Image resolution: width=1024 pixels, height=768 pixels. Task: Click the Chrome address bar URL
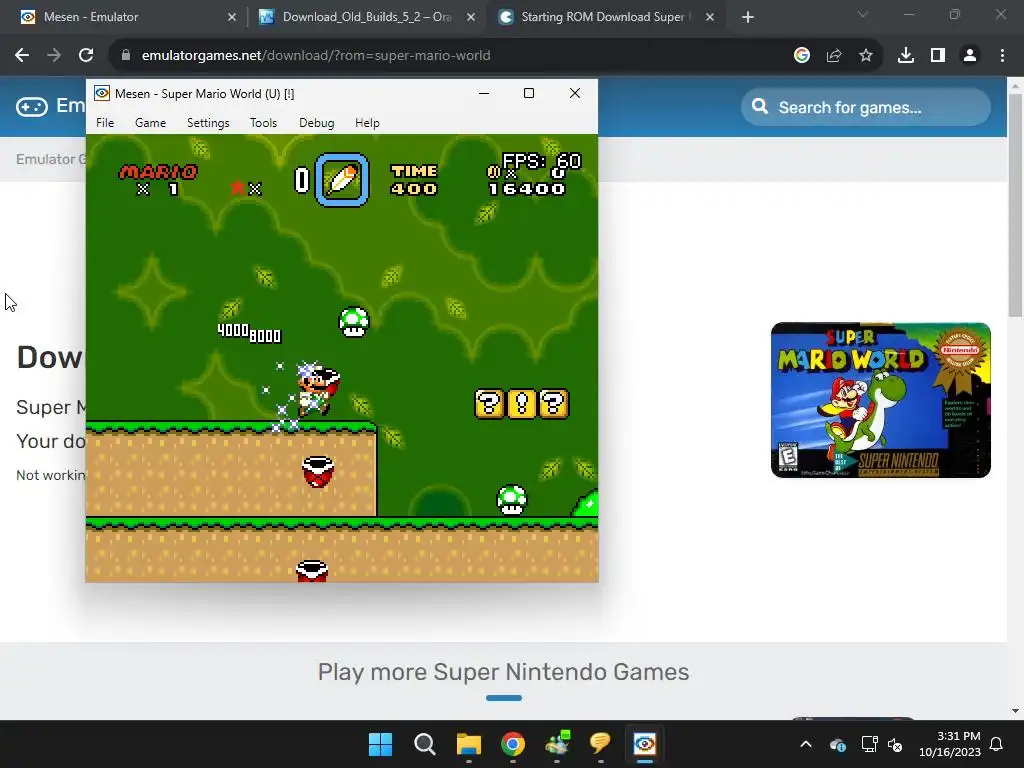[x=315, y=56]
